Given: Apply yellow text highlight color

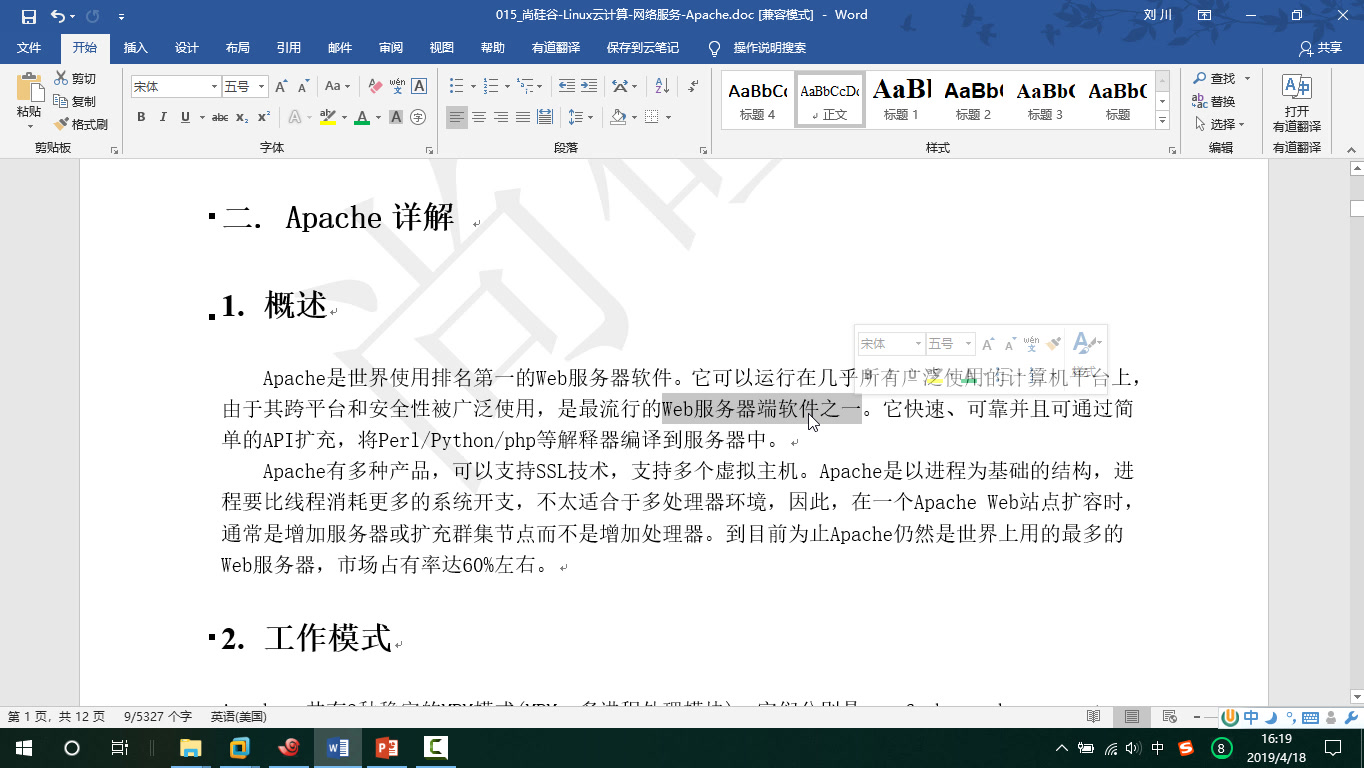Looking at the screenshot, I should 327,118.
